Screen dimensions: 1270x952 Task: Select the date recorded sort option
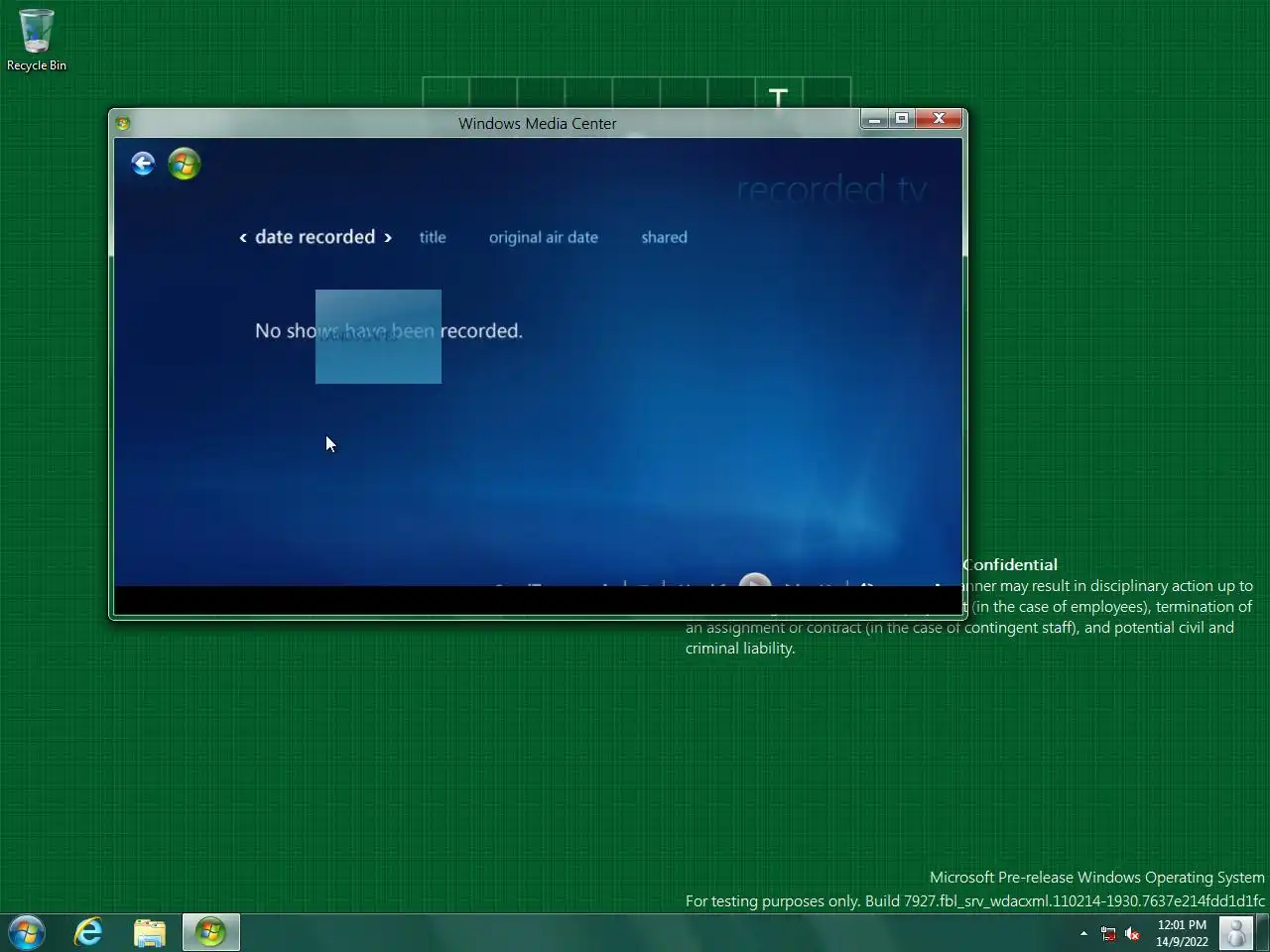[x=315, y=237]
